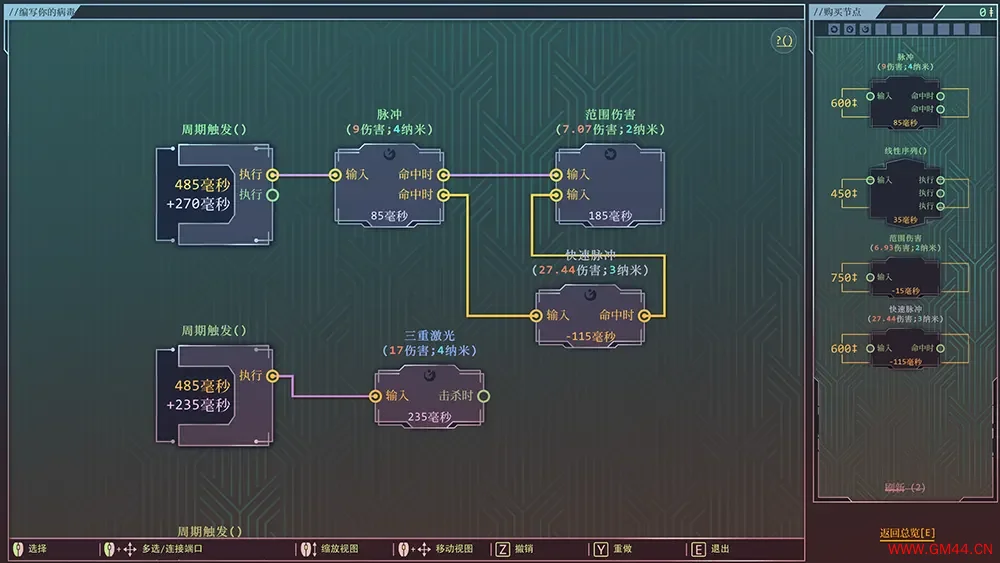Click the 多选/连接端口 label in the bottom bar
The height and width of the screenshot is (563, 1000).
(x=172, y=549)
